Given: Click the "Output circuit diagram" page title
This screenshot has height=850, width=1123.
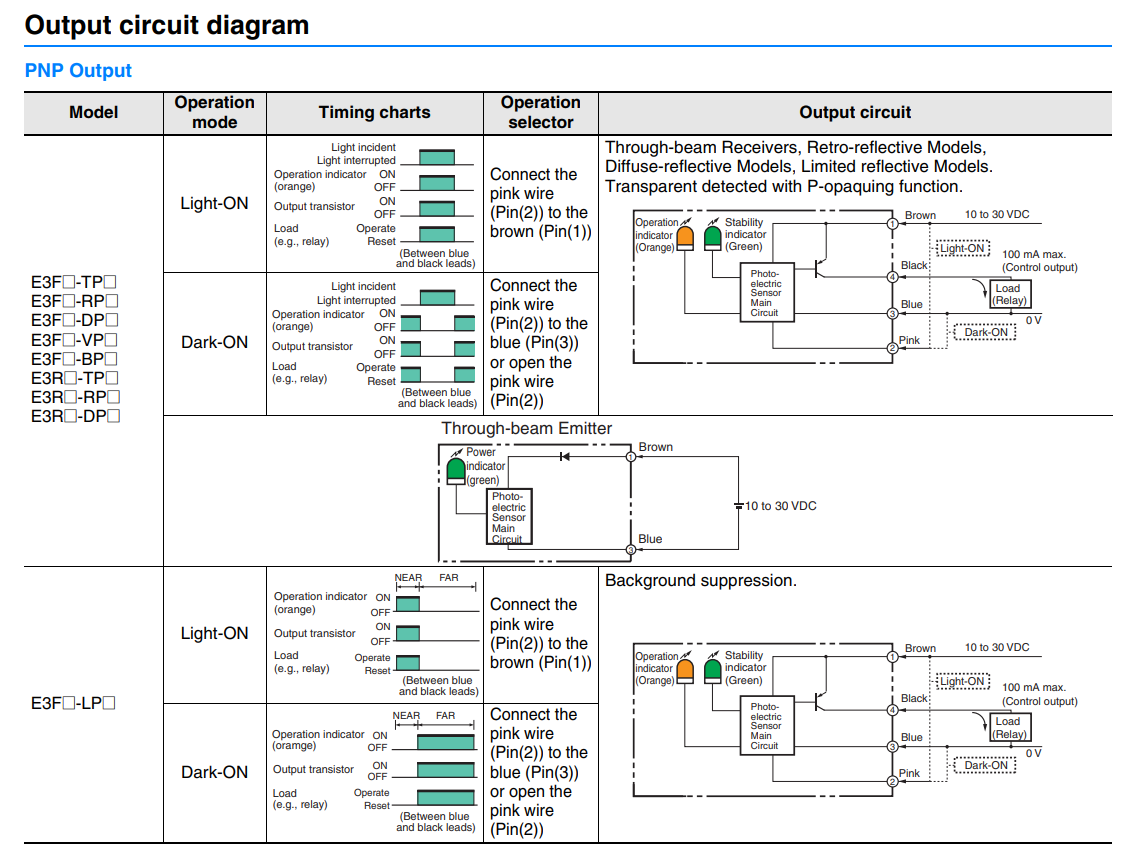Looking at the screenshot, I should tap(167, 25).
